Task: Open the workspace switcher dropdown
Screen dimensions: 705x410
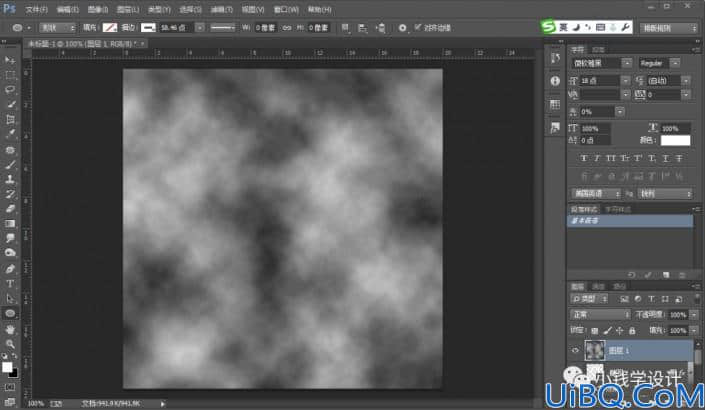Action: click(x=669, y=28)
